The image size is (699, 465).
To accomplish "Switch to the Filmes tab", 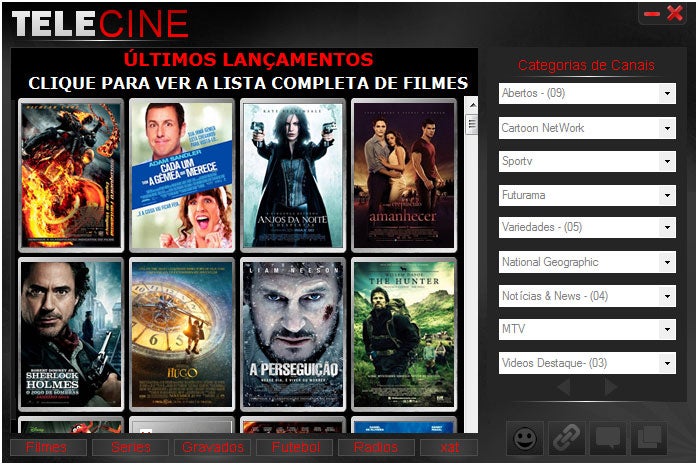I will click(x=48, y=447).
